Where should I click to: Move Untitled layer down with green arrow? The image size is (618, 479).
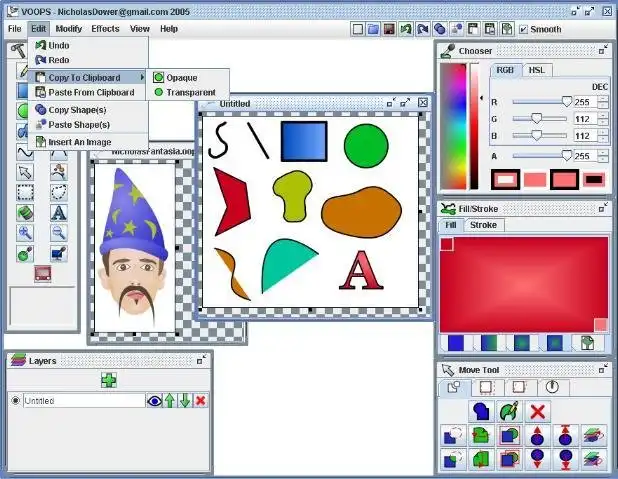[185, 401]
